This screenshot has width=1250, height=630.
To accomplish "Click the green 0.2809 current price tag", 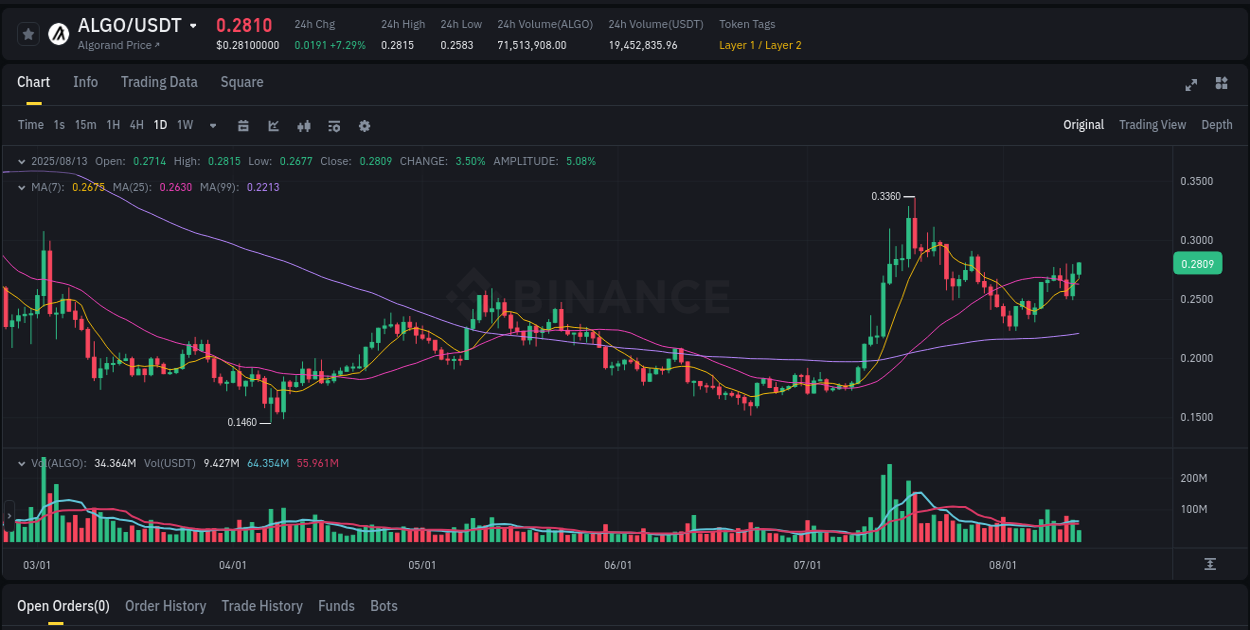I will [x=1197, y=263].
